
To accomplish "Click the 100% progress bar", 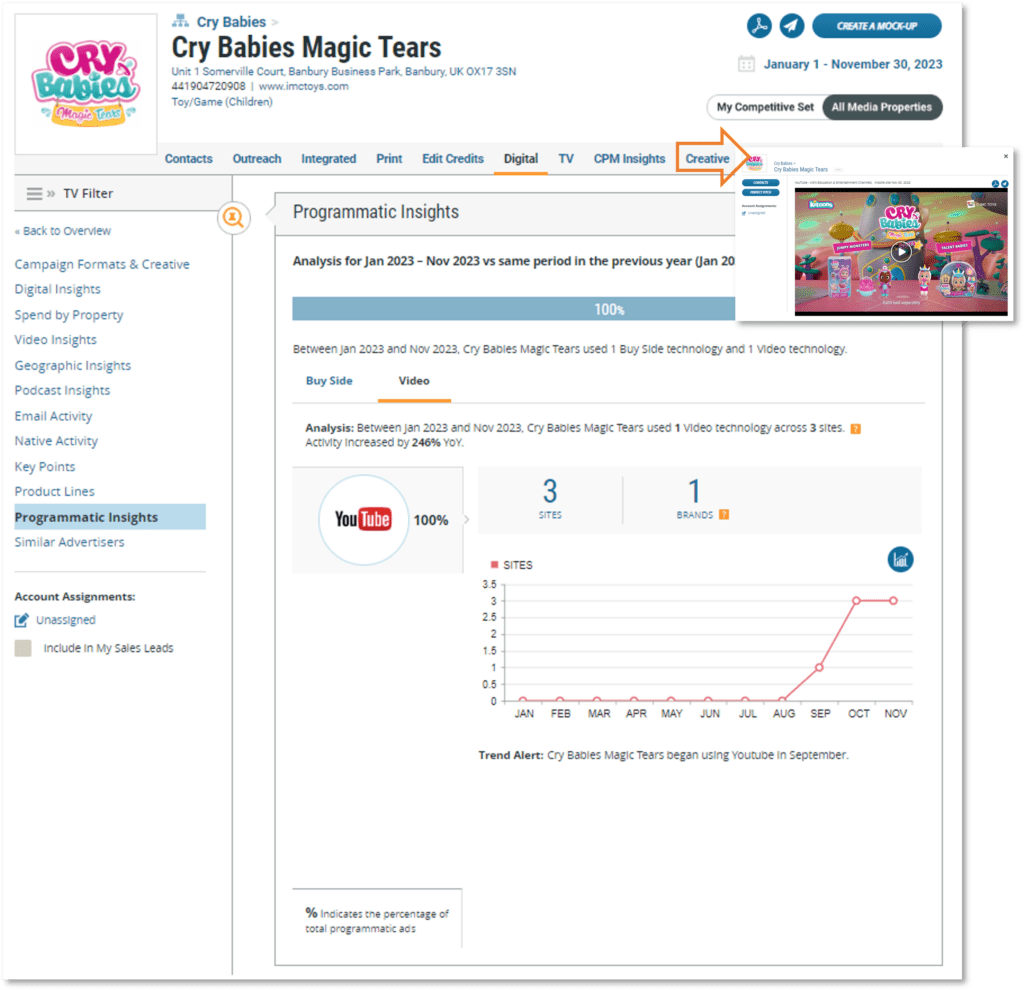I will click(x=514, y=309).
